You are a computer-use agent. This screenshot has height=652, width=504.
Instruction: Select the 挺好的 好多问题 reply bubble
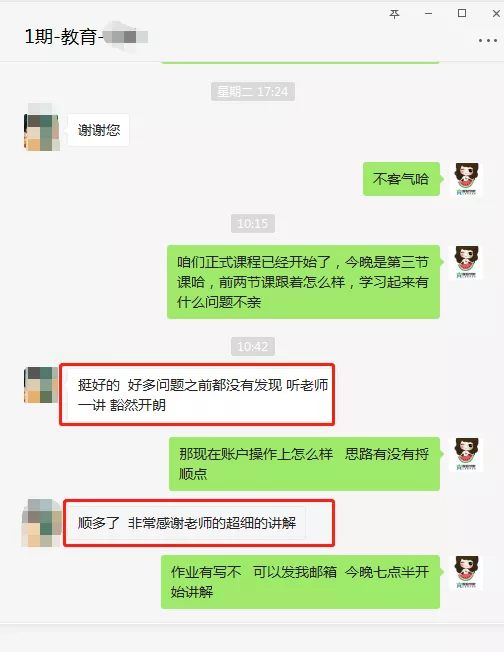(197, 395)
